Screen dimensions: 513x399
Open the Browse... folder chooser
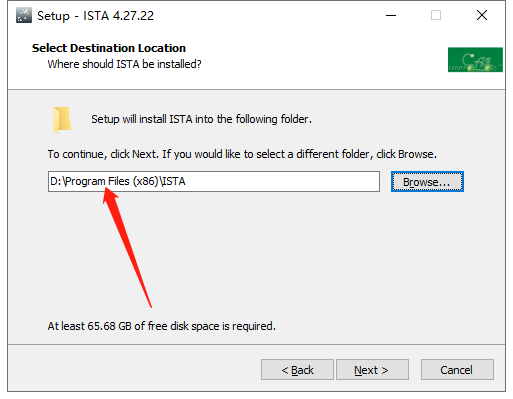[427, 182]
